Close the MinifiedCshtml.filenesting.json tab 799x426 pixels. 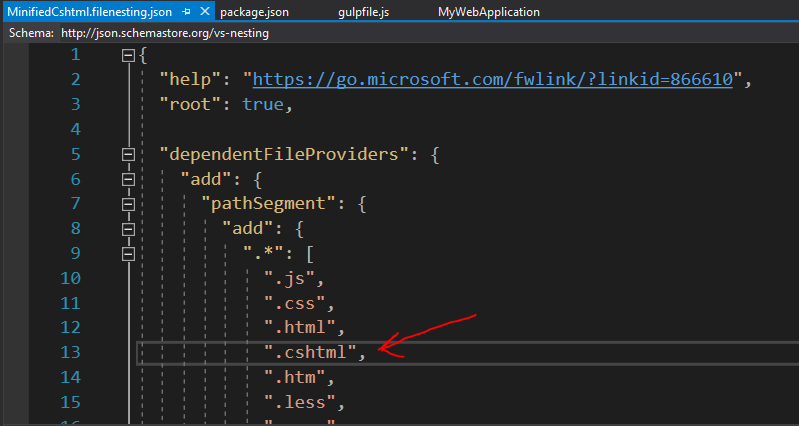(204, 11)
